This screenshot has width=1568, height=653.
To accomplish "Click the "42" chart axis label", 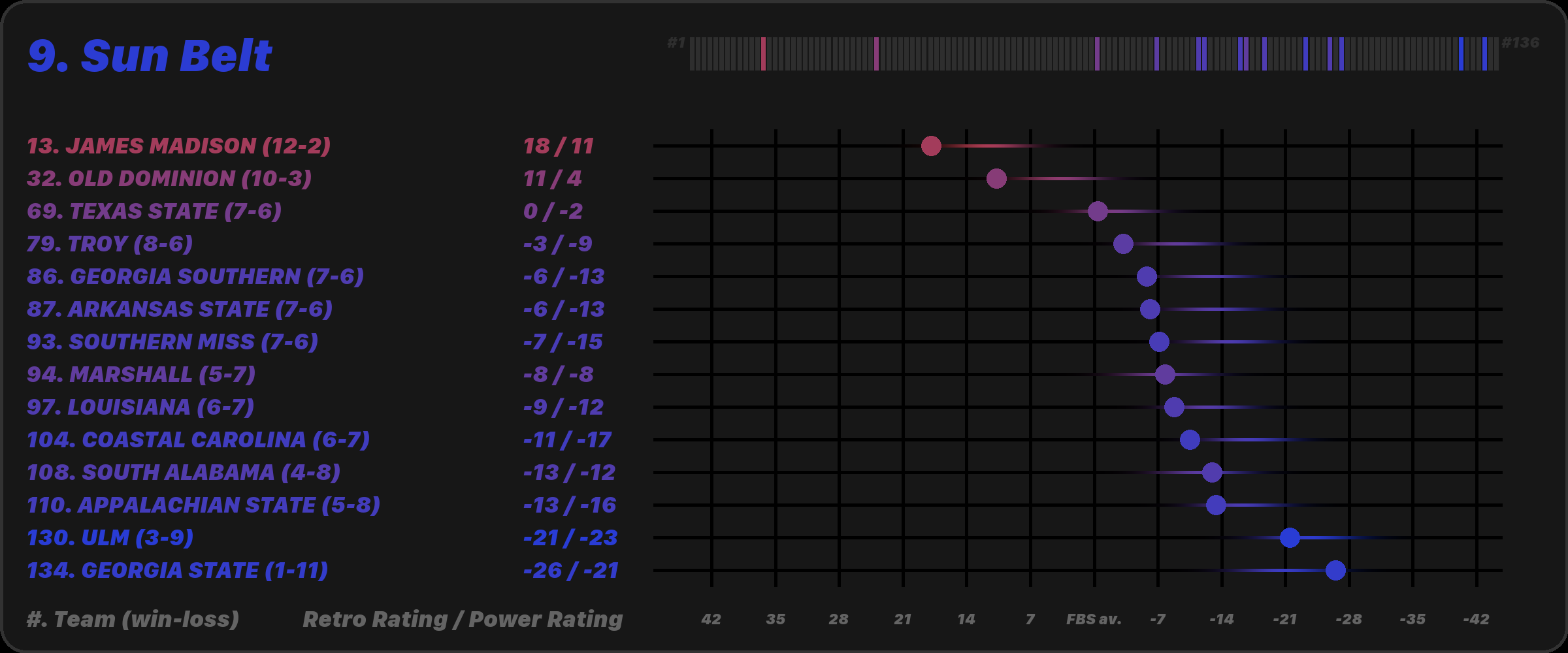I will click(x=711, y=619).
